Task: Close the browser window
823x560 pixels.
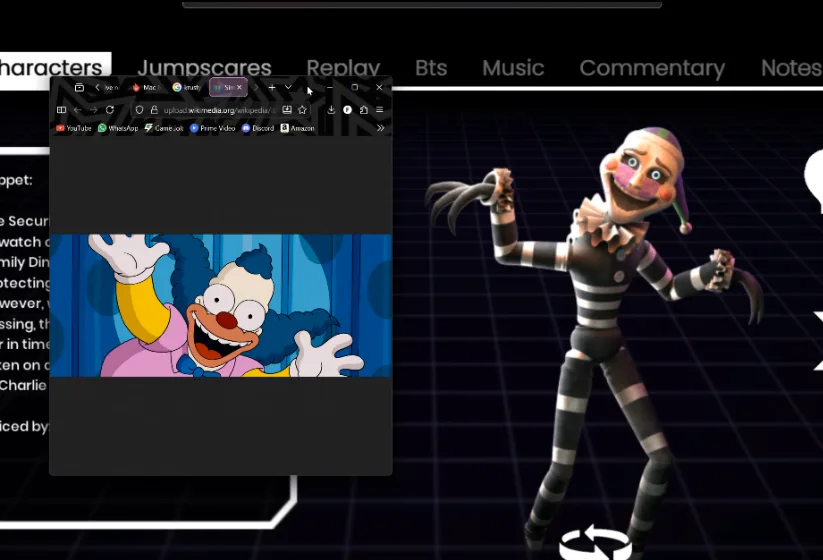Action: tap(379, 87)
